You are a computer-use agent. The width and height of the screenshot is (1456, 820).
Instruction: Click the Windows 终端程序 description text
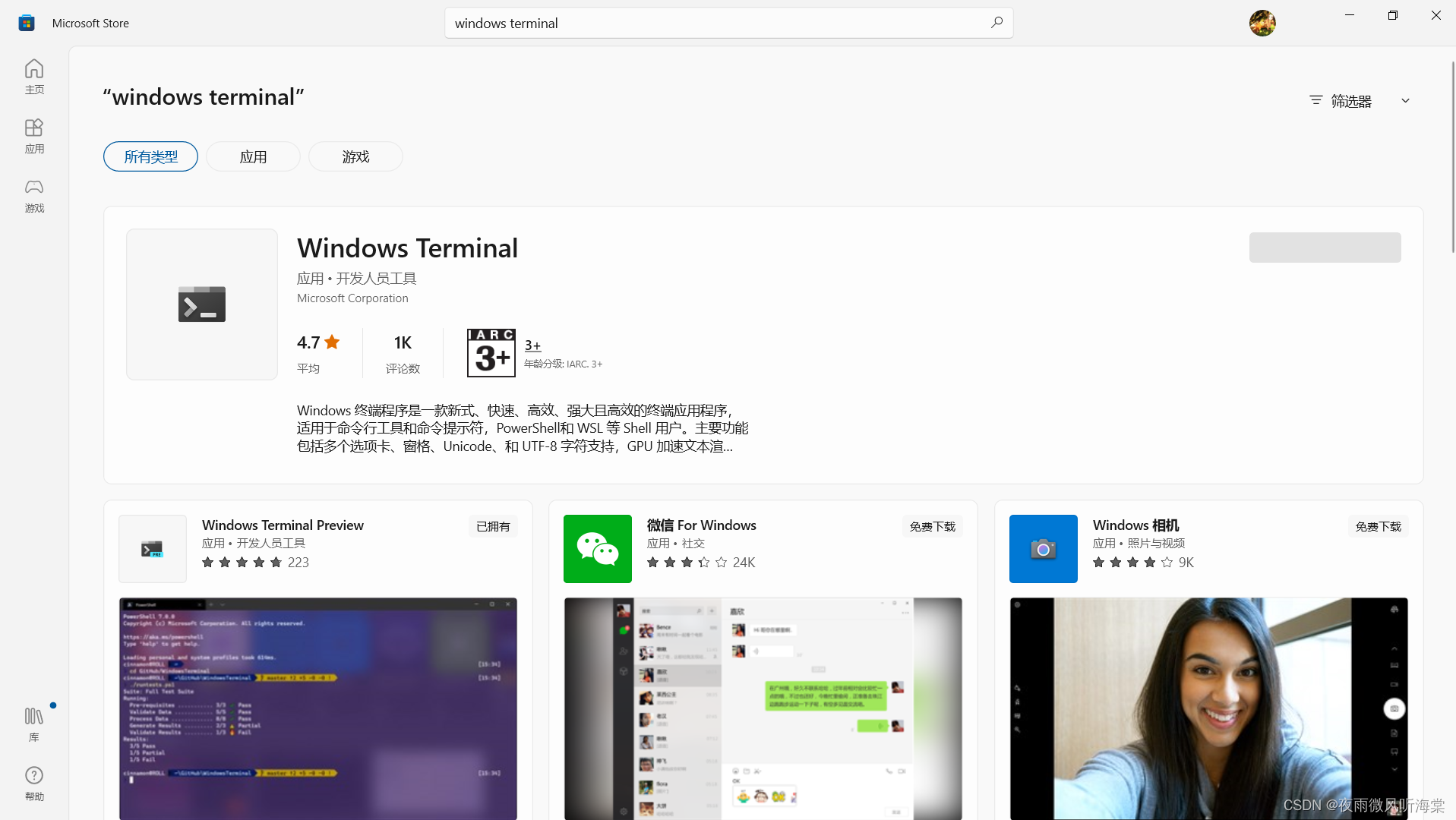coord(523,428)
